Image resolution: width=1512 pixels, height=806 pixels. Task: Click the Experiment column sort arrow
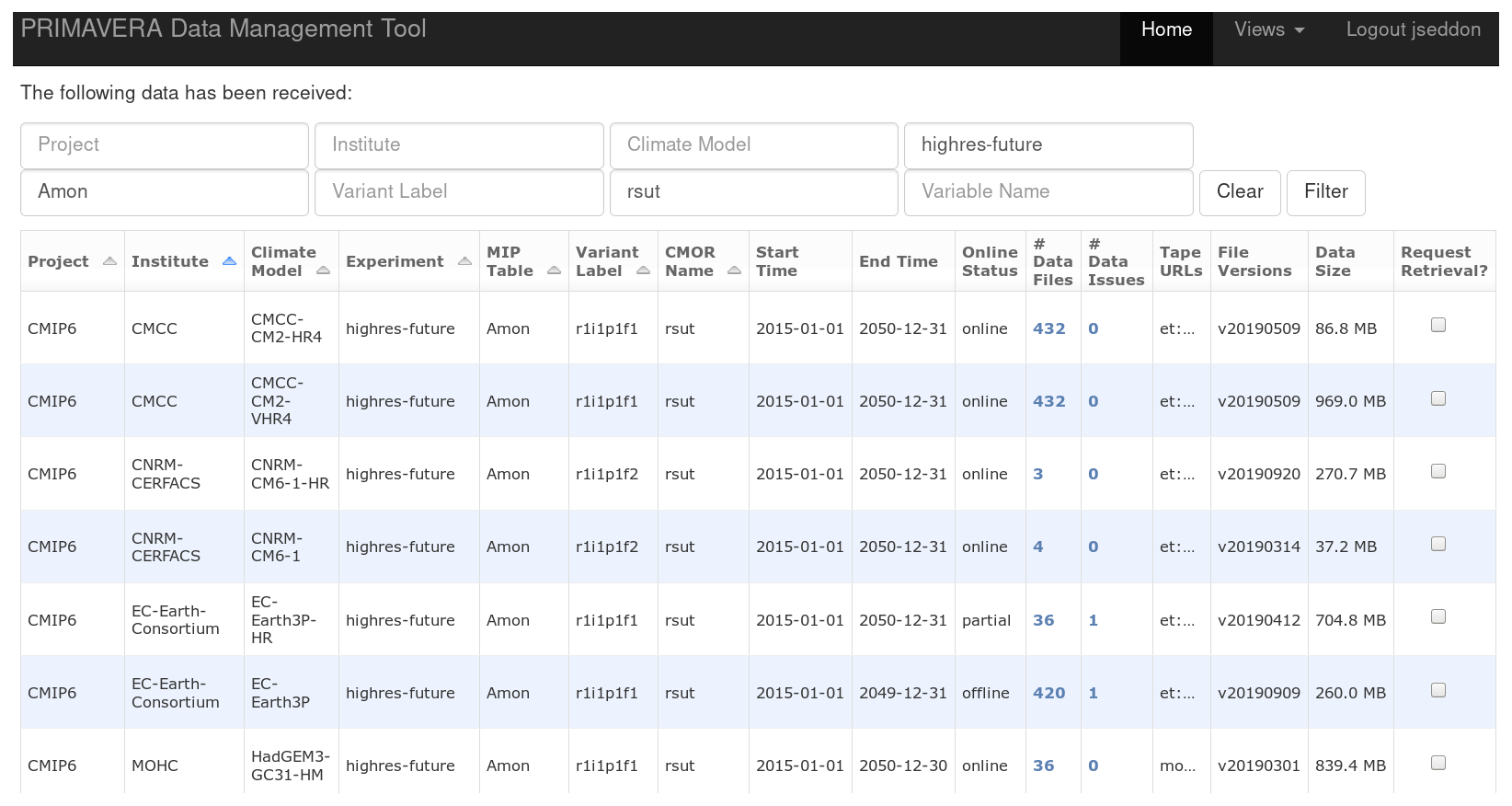[x=464, y=261]
